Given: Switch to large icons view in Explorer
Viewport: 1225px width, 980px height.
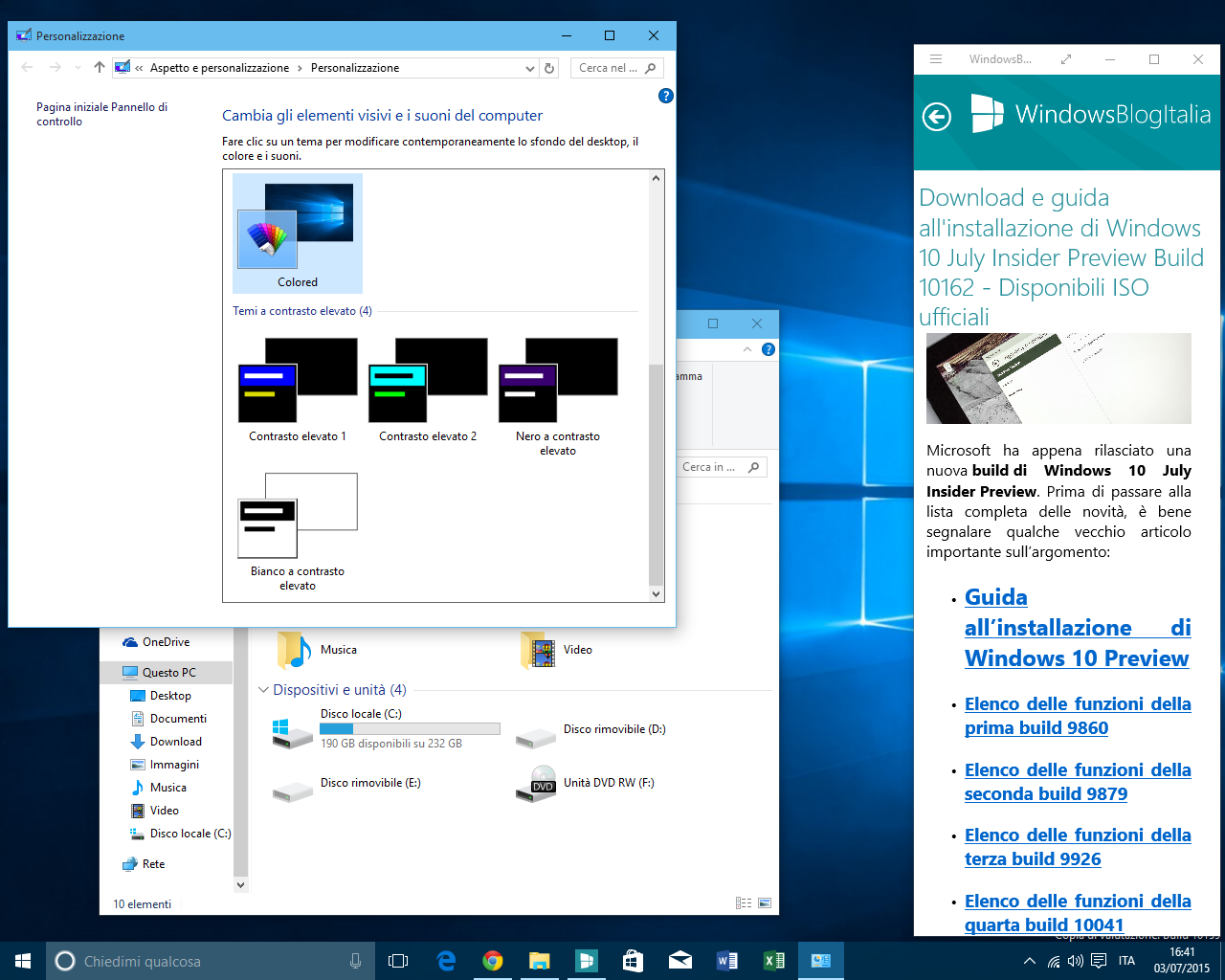Looking at the screenshot, I should point(765,902).
